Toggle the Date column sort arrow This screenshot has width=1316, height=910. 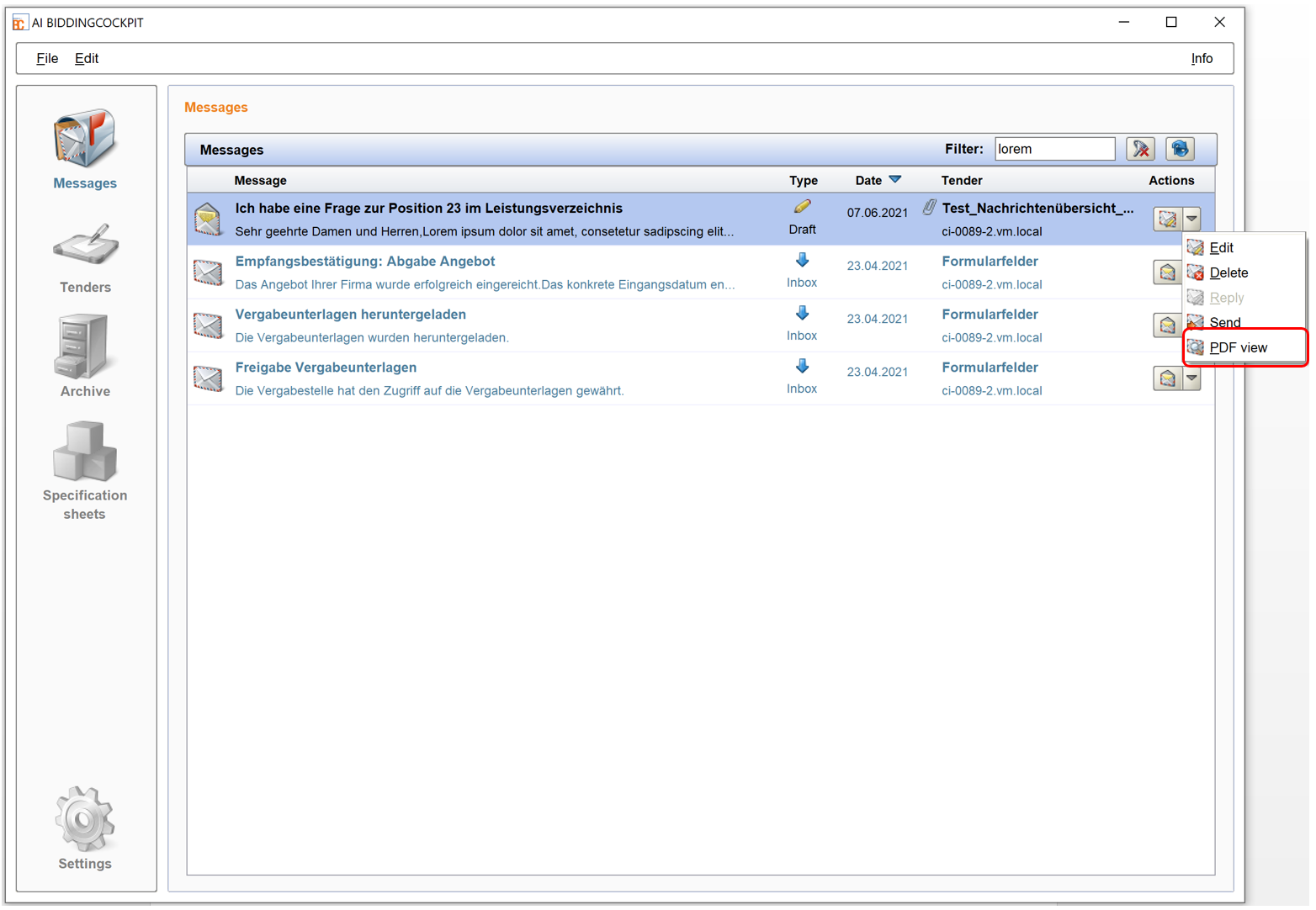click(x=895, y=180)
